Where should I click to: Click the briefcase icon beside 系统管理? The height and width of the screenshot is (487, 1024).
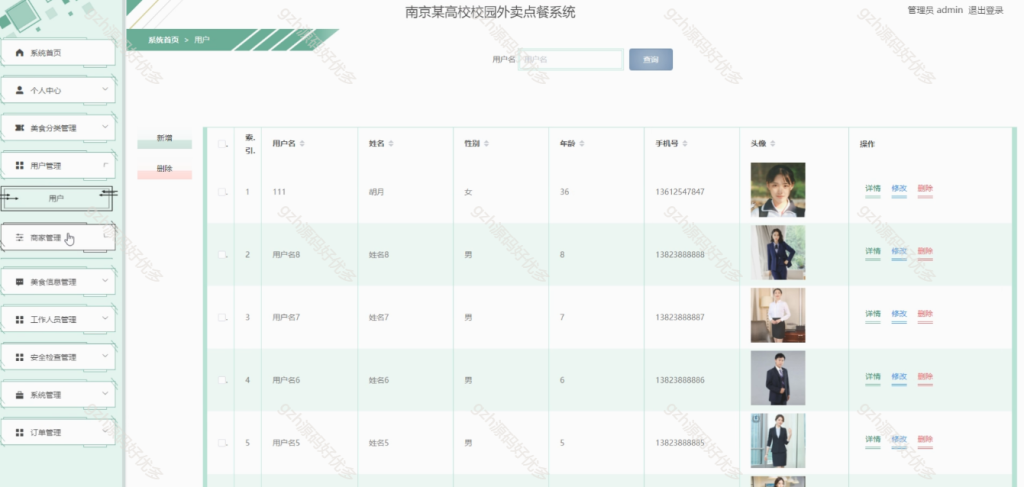pyautogui.click(x=20, y=395)
